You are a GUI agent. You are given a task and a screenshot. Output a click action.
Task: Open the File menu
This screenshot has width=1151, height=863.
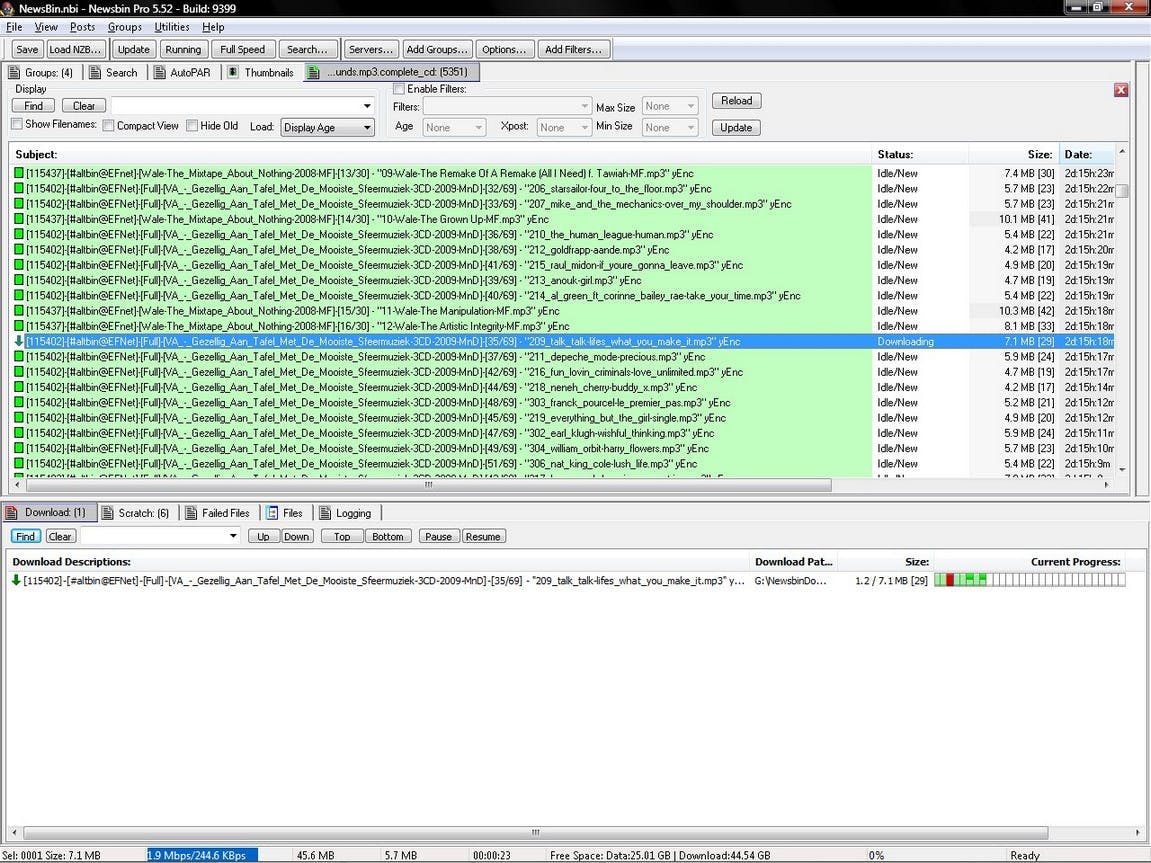tap(14, 27)
